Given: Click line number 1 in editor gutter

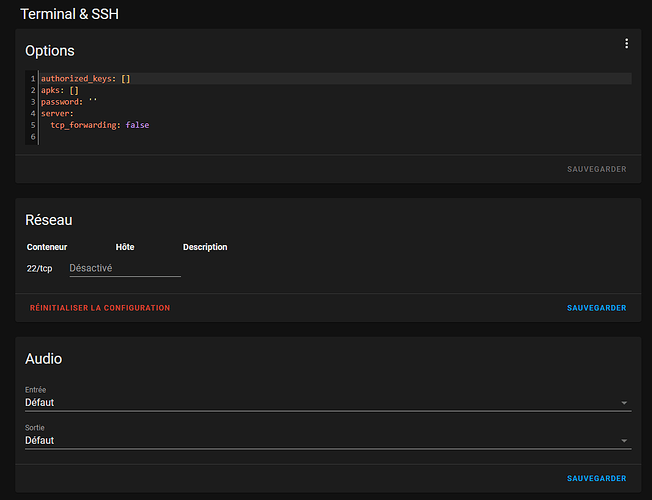Looking at the screenshot, I should [33, 79].
